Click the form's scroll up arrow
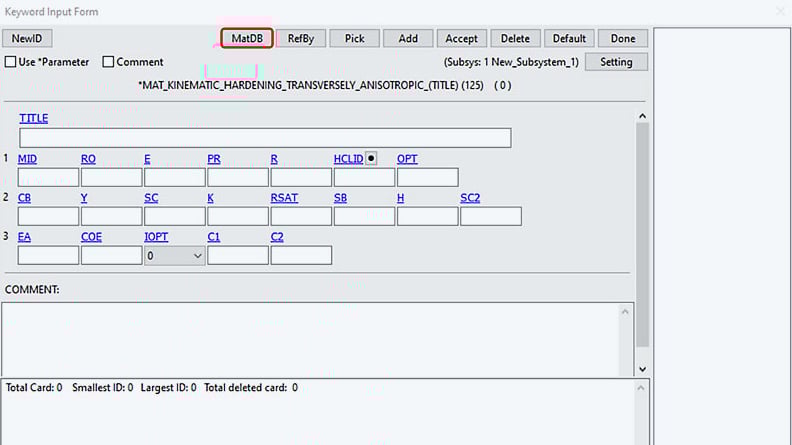This screenshot has width=792, height=445. [x=642, y=116]
